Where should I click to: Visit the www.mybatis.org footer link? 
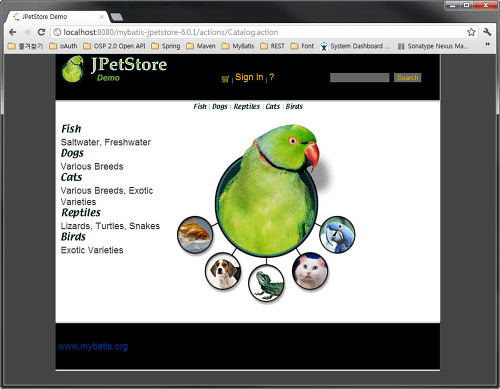[x=93, y=346]
